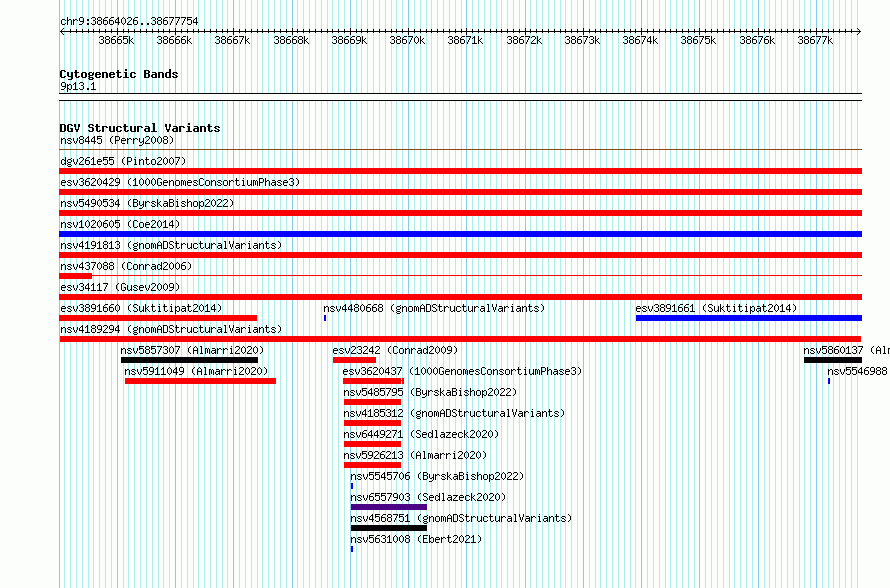Viewport: 890px width, 588px height.
Task: Click nsv5926213 (Almarri2020) label
Action: coord(415,455)
